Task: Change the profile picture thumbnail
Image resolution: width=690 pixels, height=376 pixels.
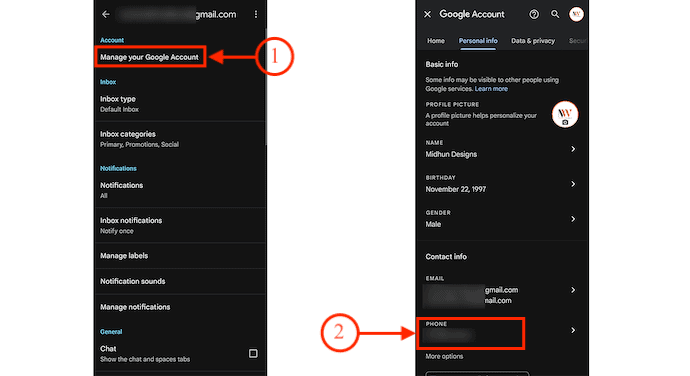Action: coord(565,114)
